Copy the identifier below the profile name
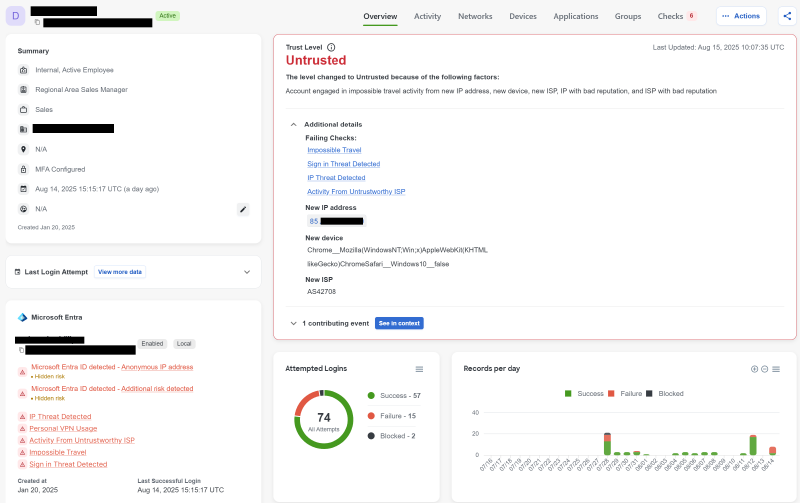The height and width of the screenshot is (503, 800). point(37,22)
